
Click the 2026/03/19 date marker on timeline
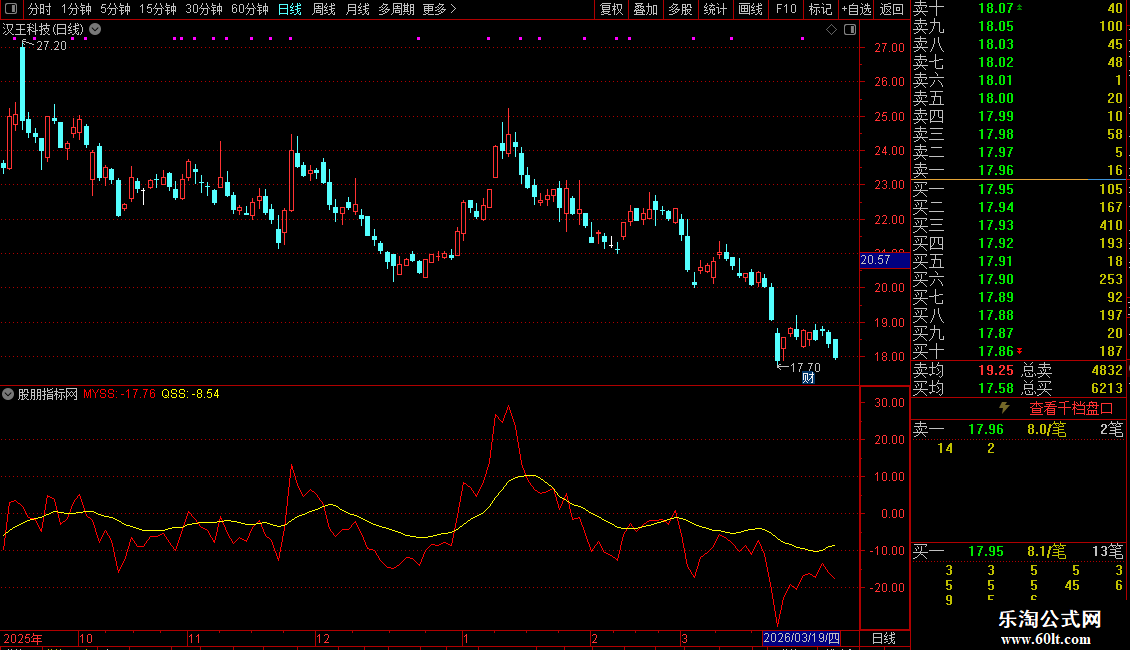[801, 638]
